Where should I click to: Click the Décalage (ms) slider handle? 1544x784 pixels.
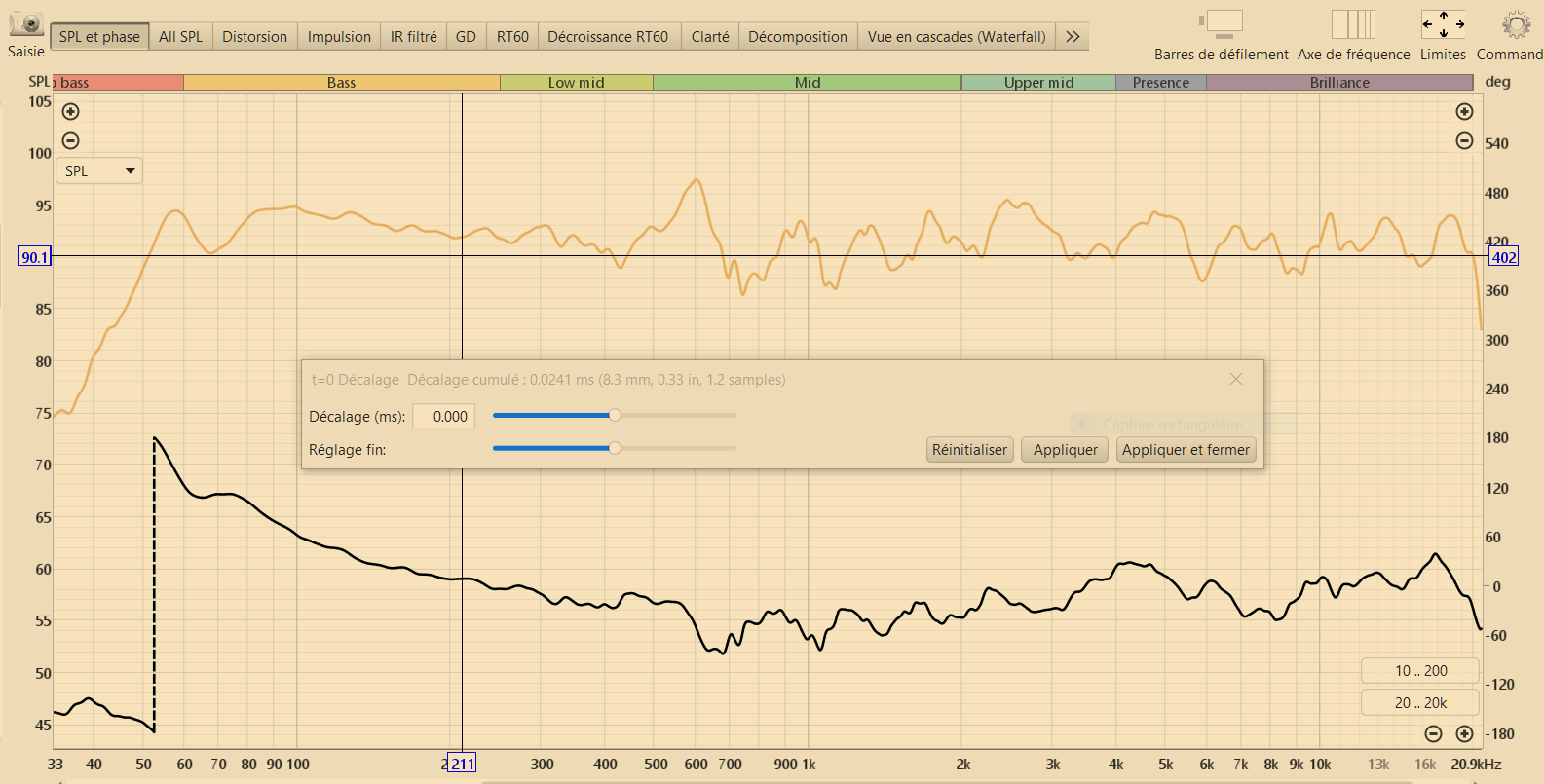(615, 416)
